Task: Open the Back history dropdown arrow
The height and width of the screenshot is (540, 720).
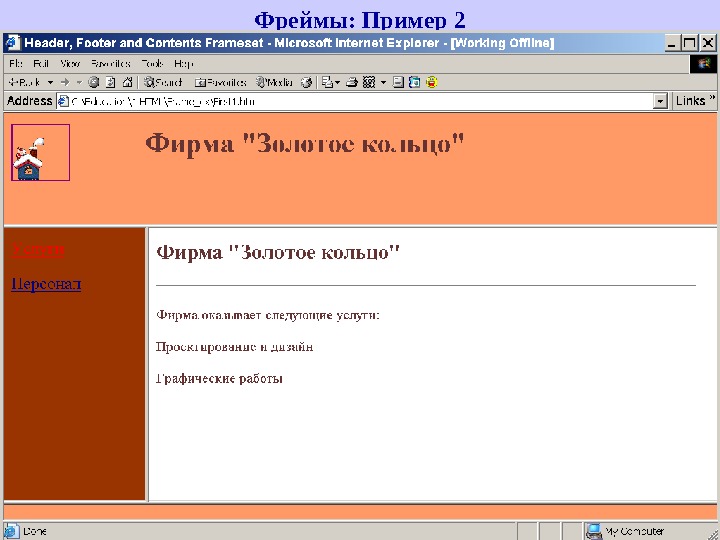Action: pyautogui.click(x=51, y=82)
